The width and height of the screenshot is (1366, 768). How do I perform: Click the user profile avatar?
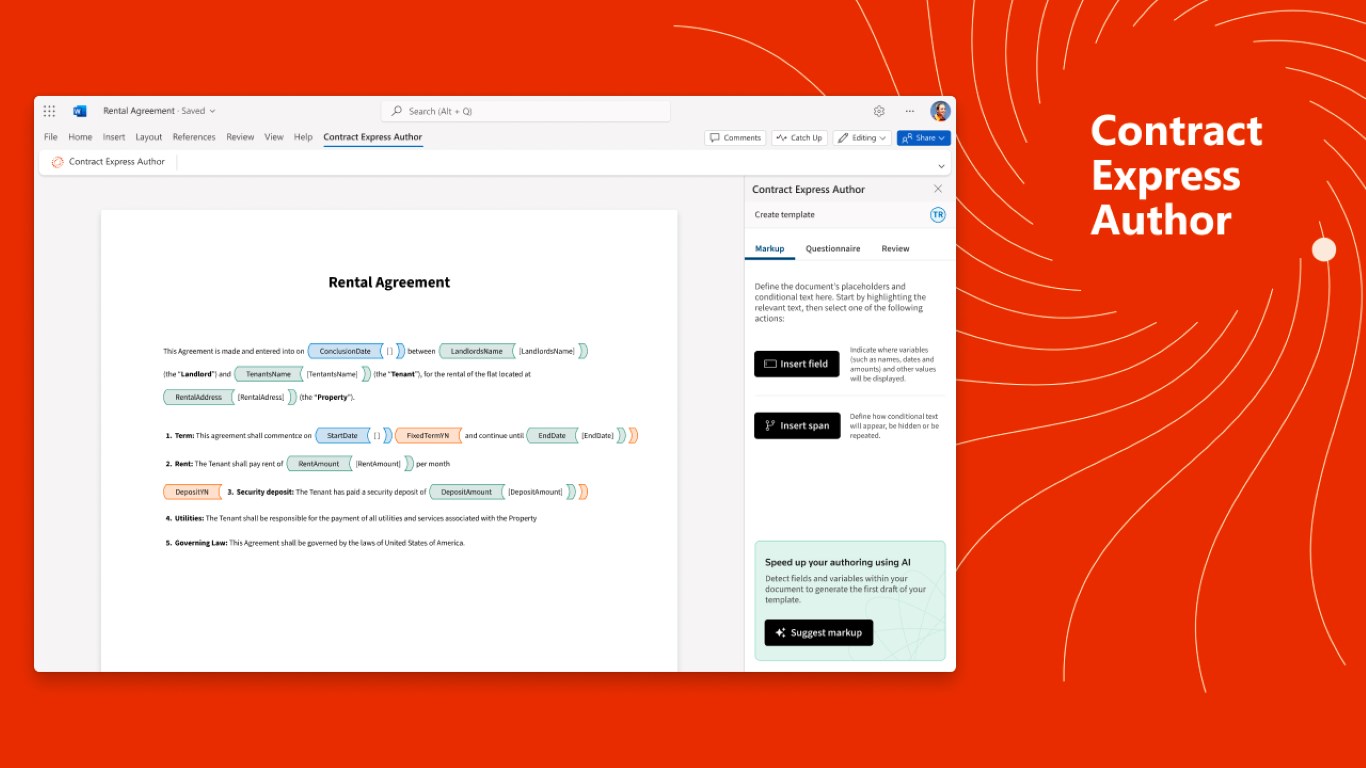pos(940,111)
